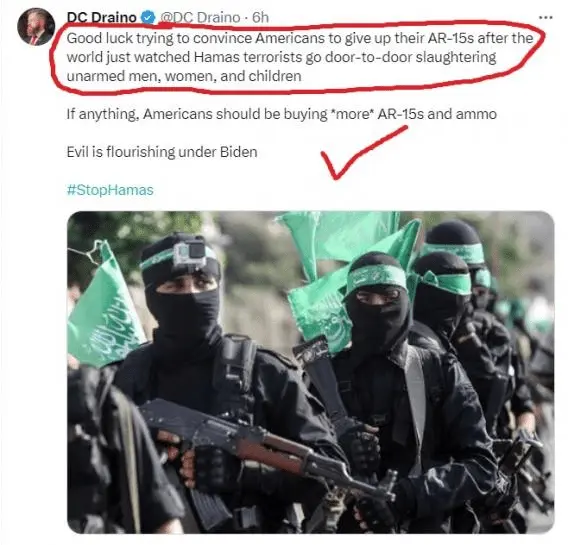Click the tweet sentence starting 'Good luck trying'
Viewport: 568px width, 545px height.
(299, 57)
